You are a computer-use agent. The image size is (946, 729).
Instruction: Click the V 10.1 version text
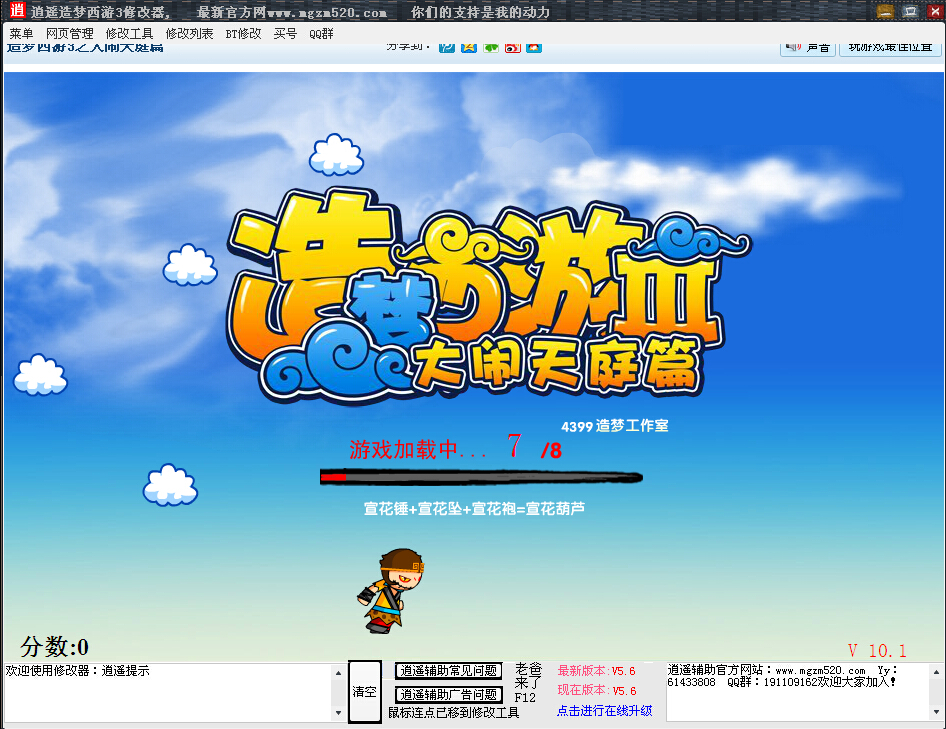[x=877, y=651]
